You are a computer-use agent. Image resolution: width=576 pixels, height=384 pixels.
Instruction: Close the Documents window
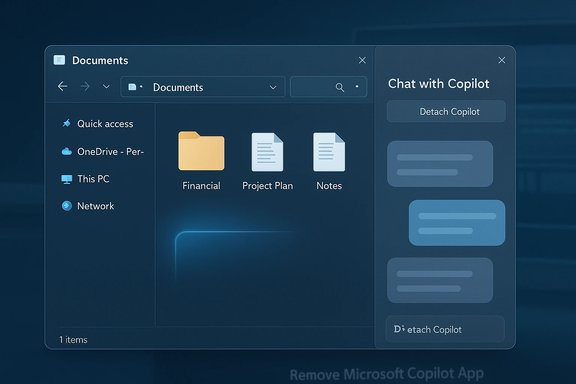tap(362, 60)
